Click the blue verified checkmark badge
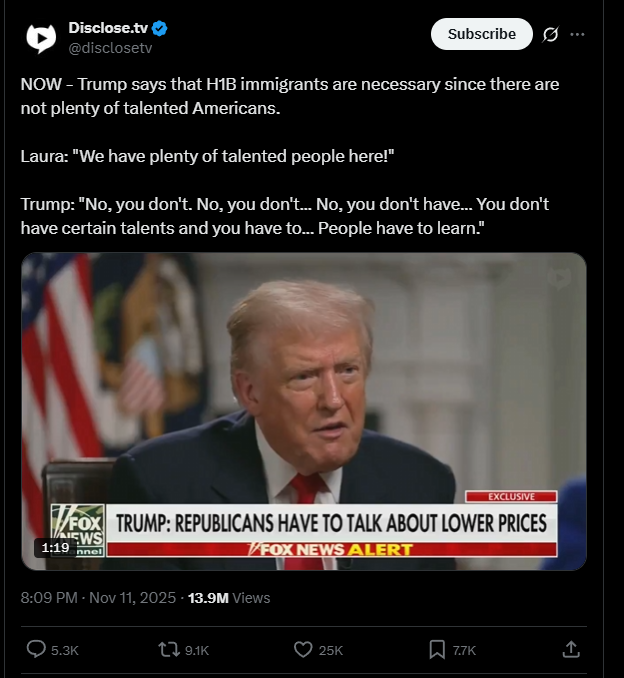 tap(160, 29)
